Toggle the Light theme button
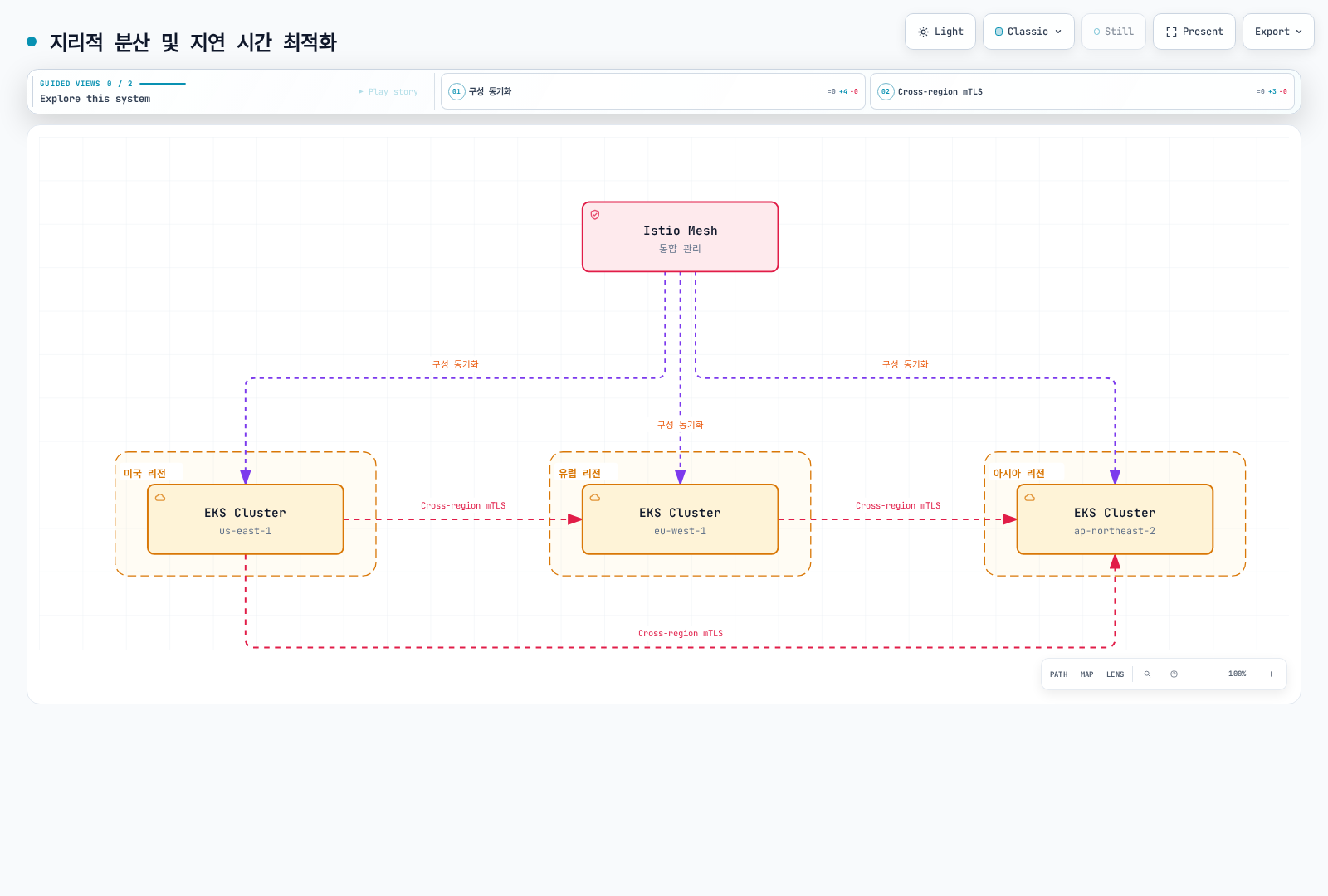 (940, 32)
